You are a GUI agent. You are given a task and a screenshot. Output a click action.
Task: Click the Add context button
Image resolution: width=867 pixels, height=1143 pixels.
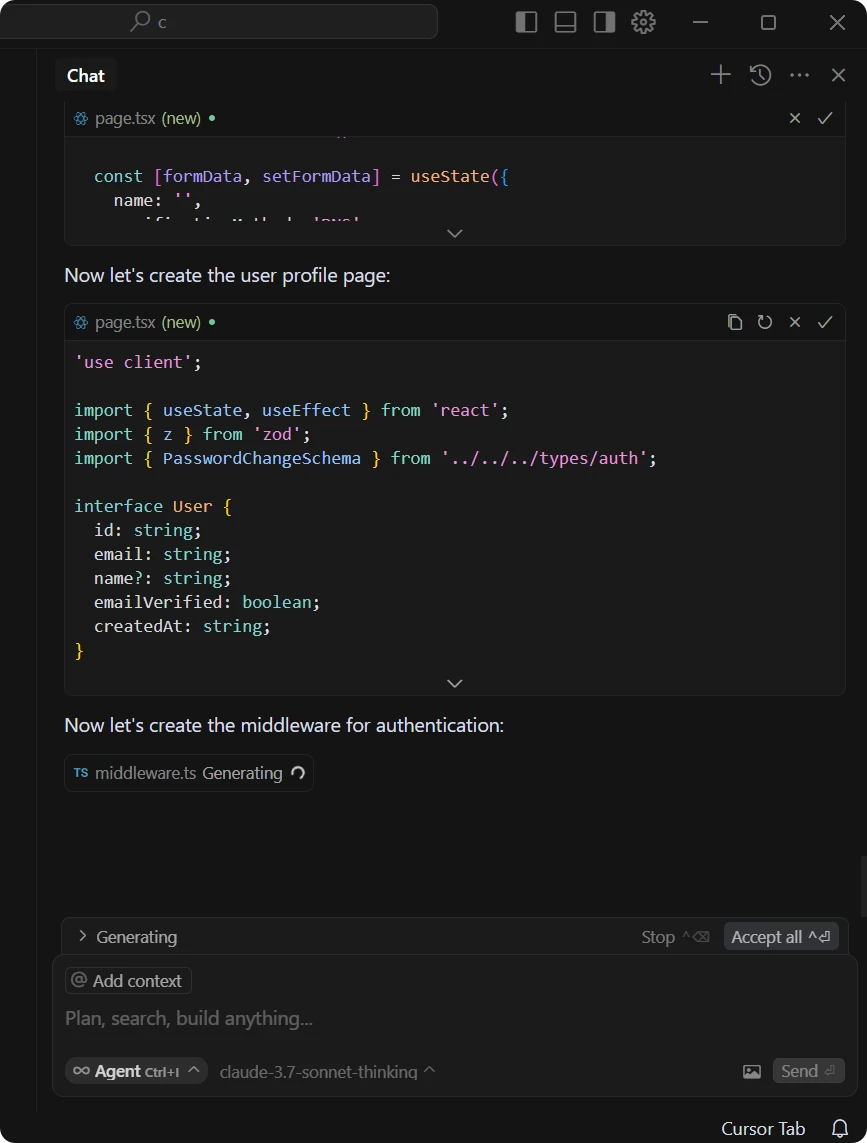[128, 981]
